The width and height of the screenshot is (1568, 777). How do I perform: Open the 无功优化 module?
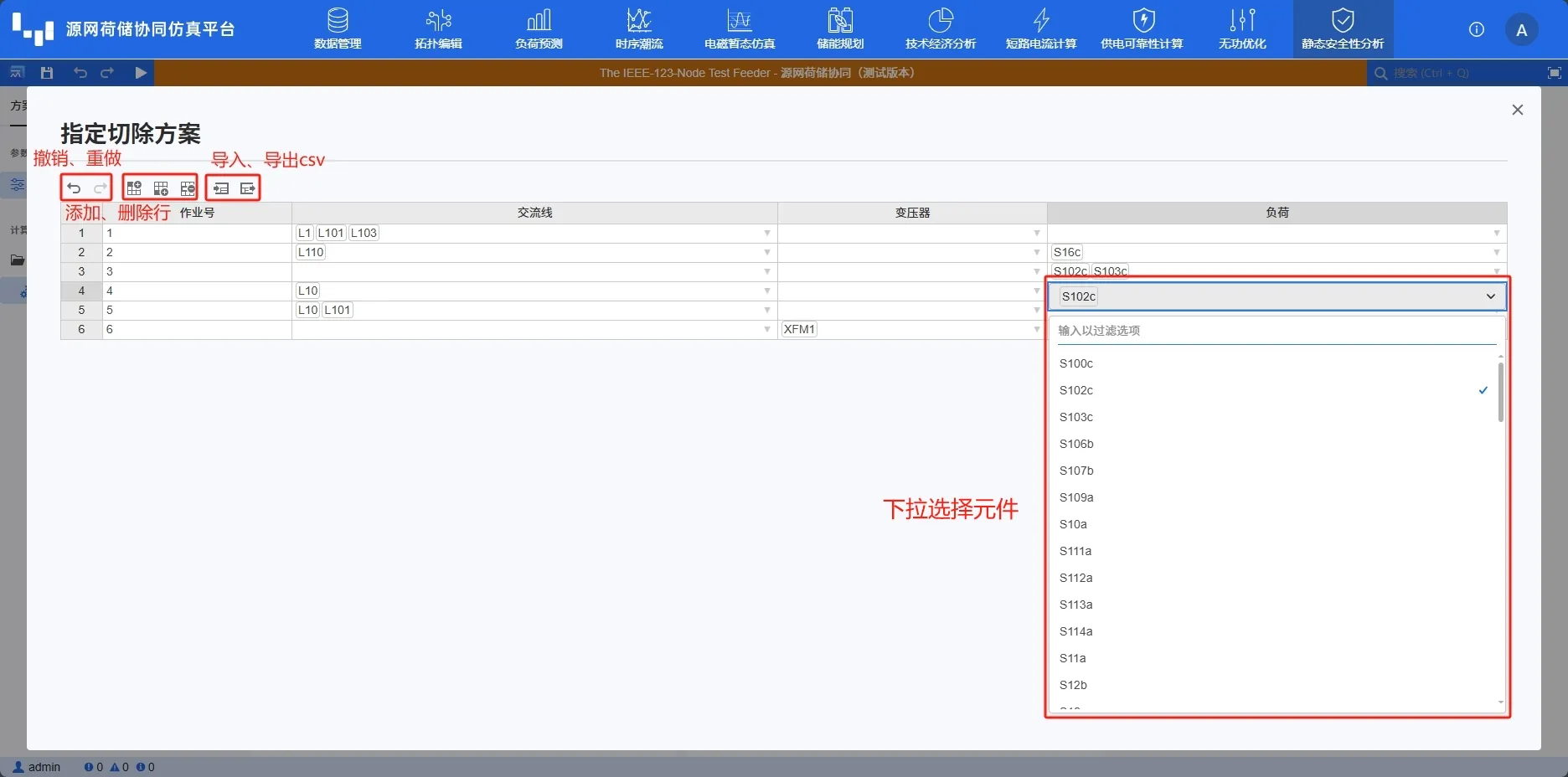point(1242,29)
